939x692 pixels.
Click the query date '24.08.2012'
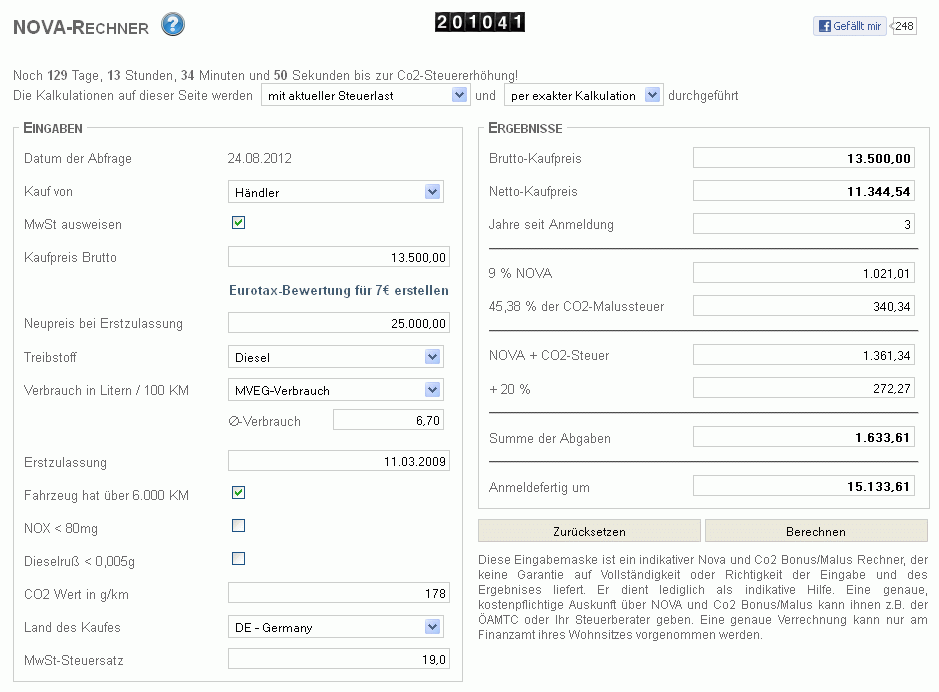259,158
